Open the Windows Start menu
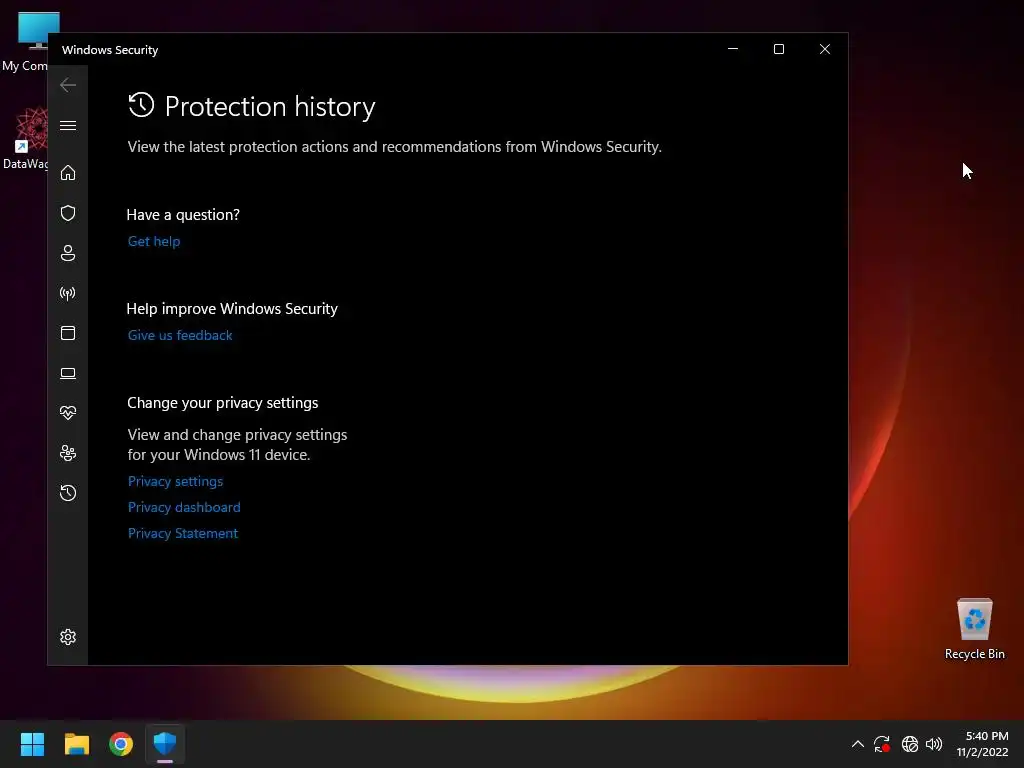This screenshot has width=1024, height=768. tap(32, 744)
